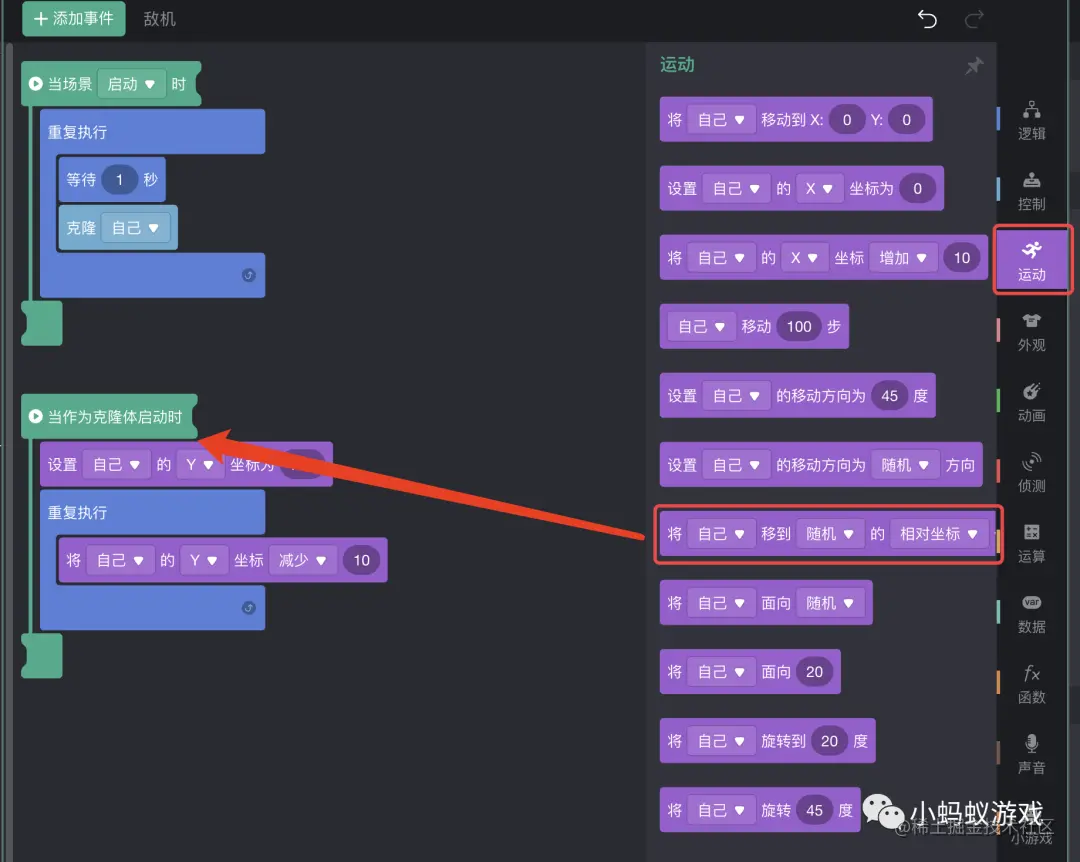Click value 10 in workspace 减少 block
This screenshot has height=862, width=1080.
click(362, 560)
